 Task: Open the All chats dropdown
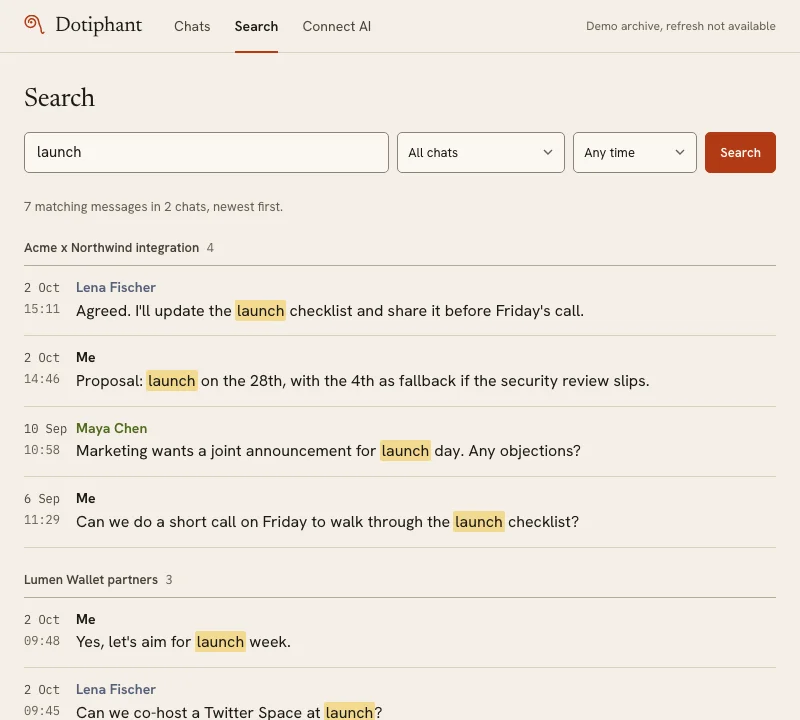pos(481,153)
